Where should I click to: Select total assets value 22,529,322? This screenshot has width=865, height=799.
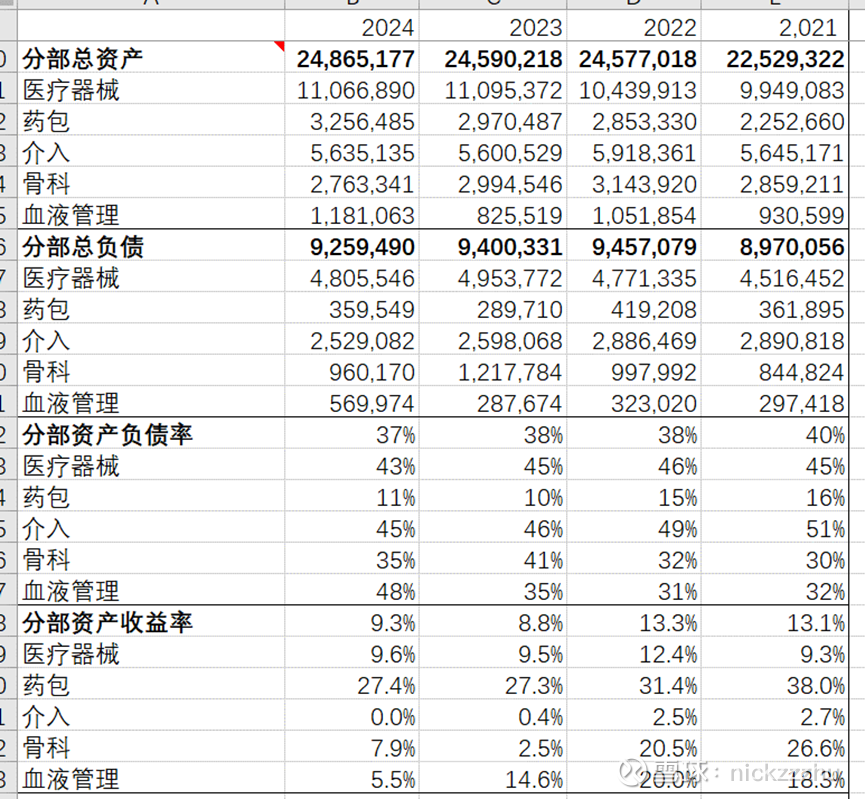click(x=774, y=57)
